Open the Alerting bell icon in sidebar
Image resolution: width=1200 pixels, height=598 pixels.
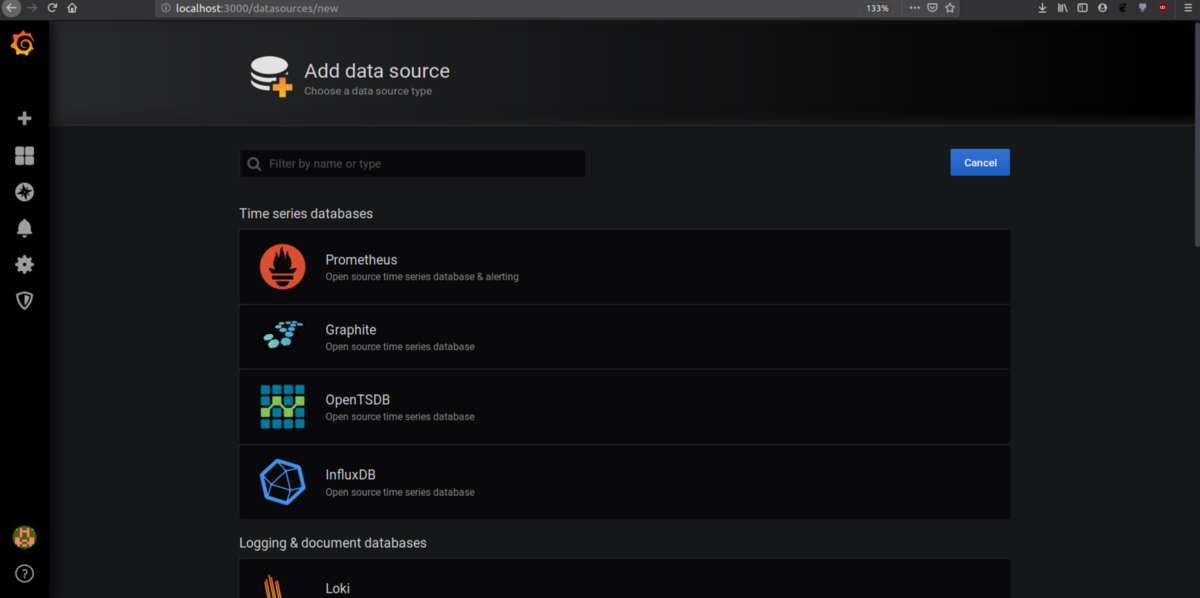point(25,228)
